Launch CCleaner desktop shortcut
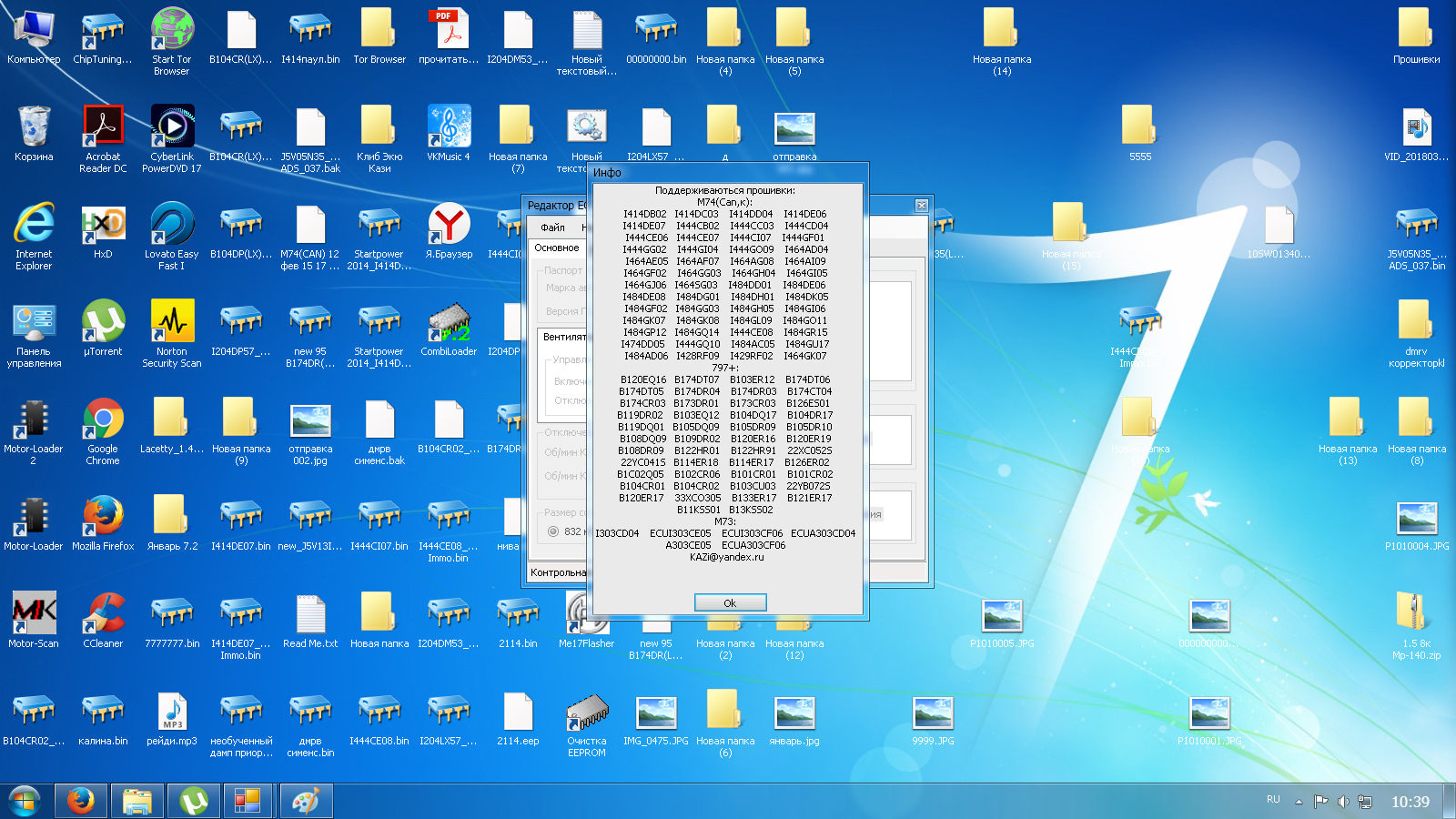The image size is (1456, 819). [103, 622]
